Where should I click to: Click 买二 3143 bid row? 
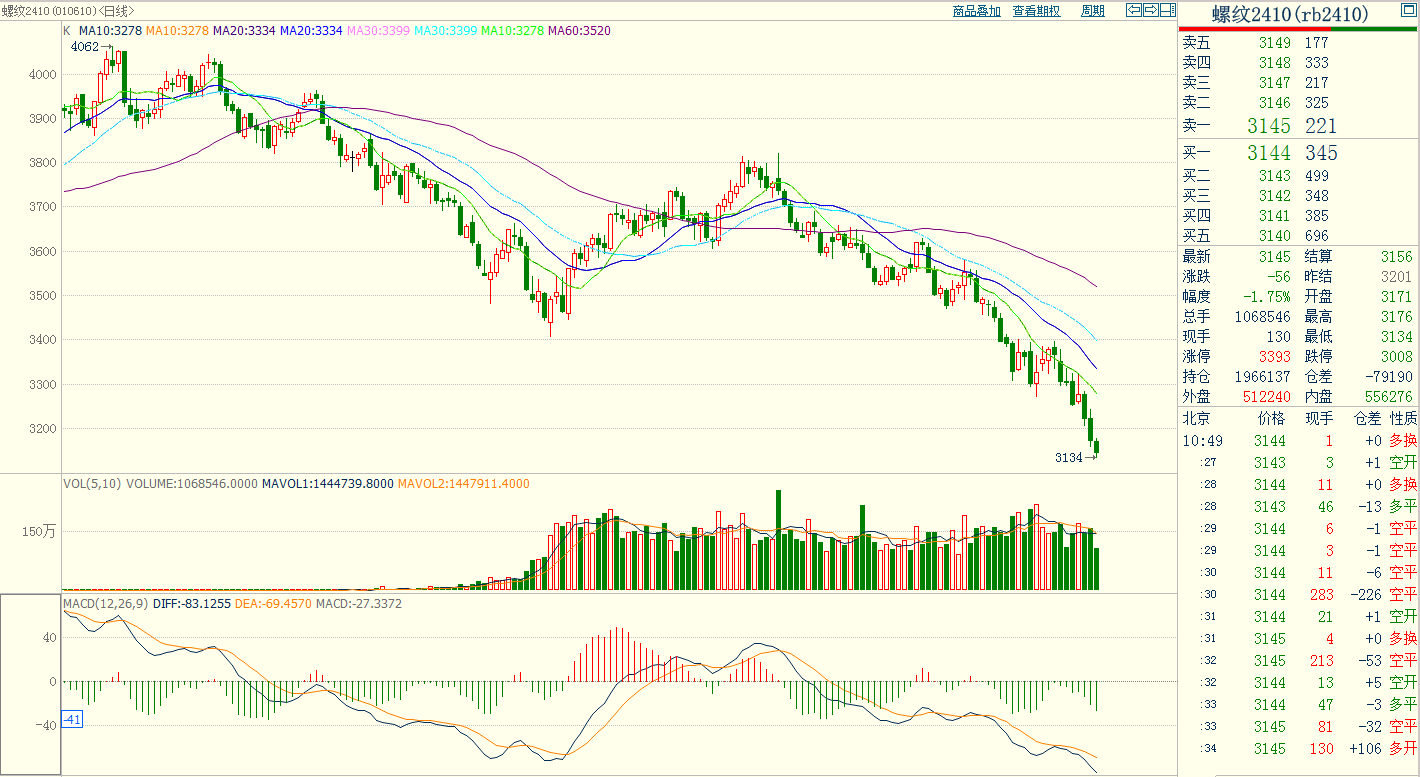(1299, 176)
